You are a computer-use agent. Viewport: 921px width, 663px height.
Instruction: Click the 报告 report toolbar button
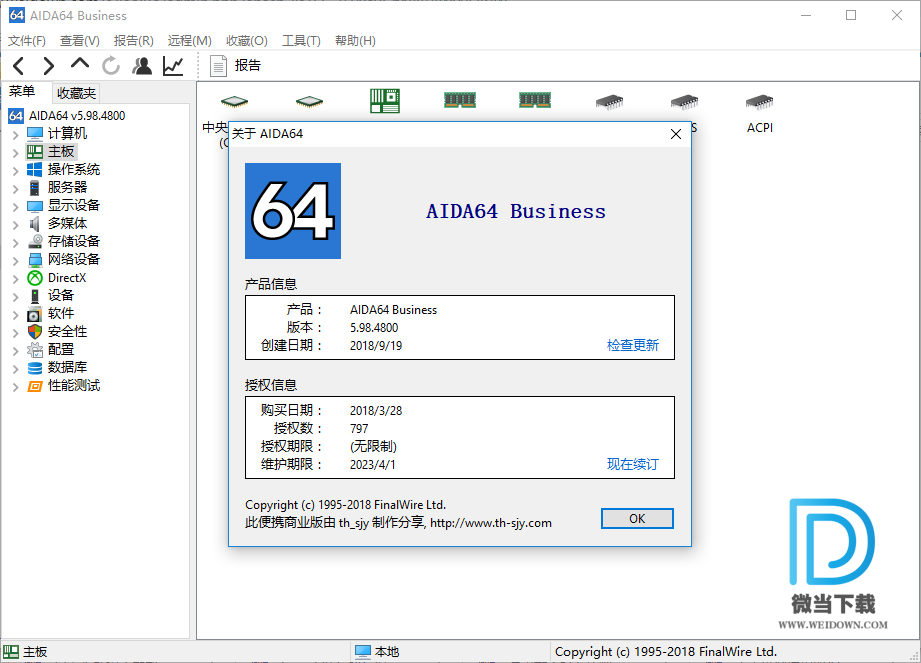point(236,66)
